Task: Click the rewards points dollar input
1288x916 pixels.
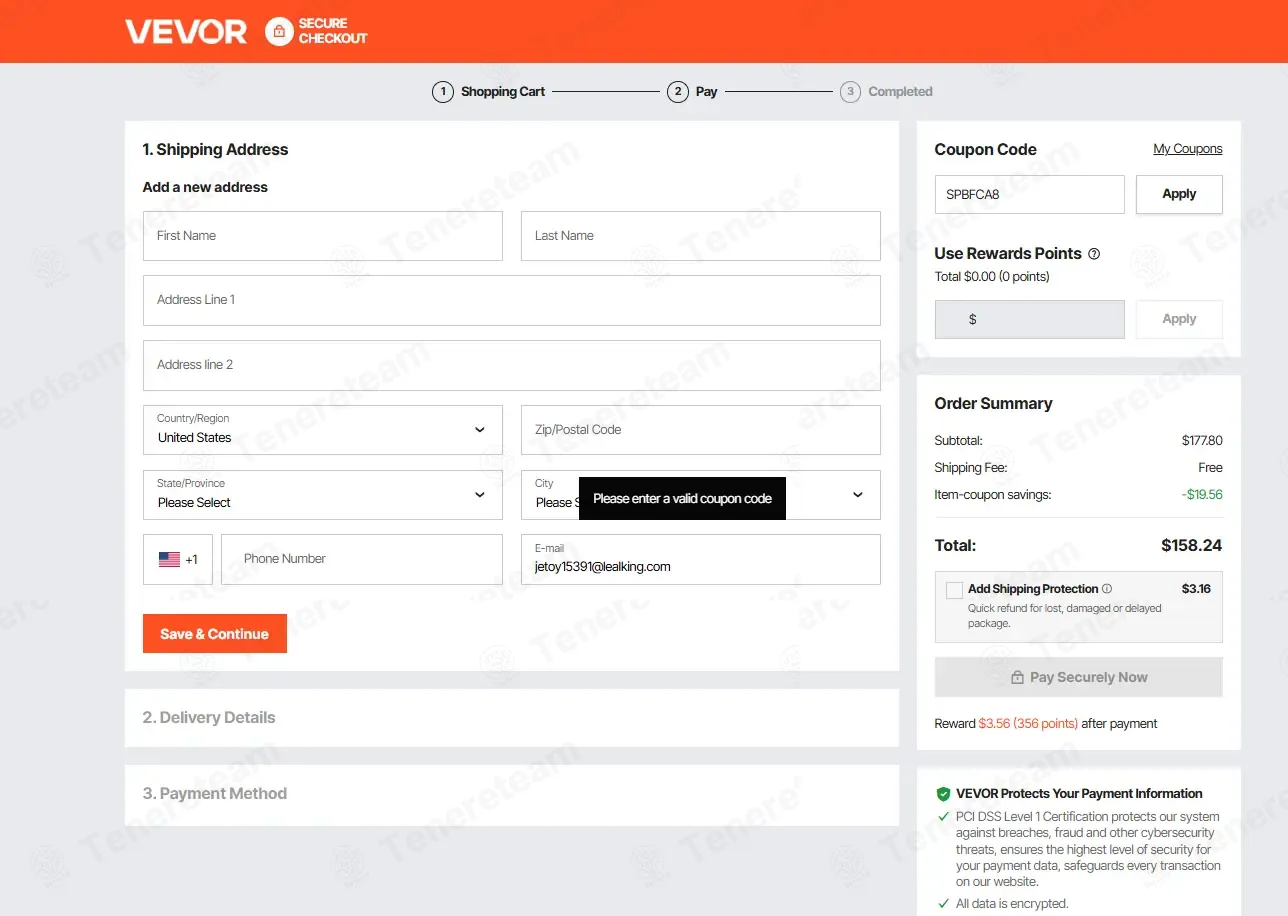Action: [x=1030, y=319]
